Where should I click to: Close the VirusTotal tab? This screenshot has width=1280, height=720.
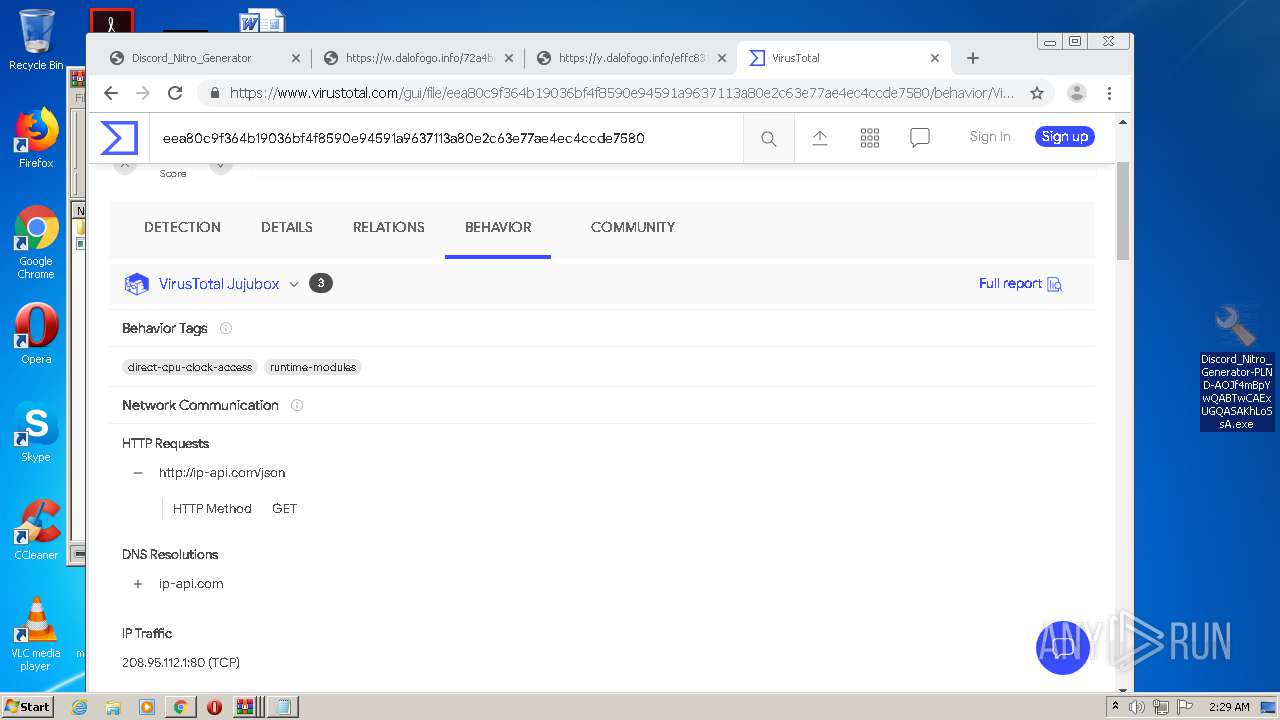tap(935, 58)
